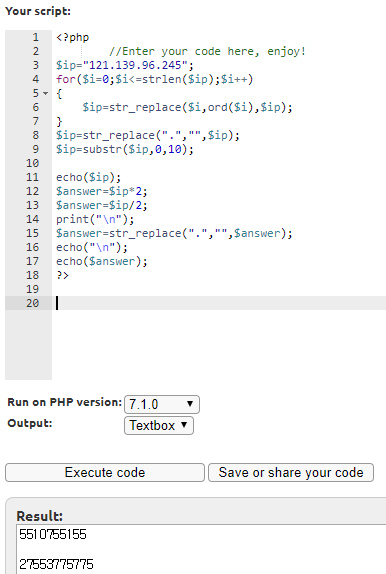Click result value 5510755155

click(53, 534)
